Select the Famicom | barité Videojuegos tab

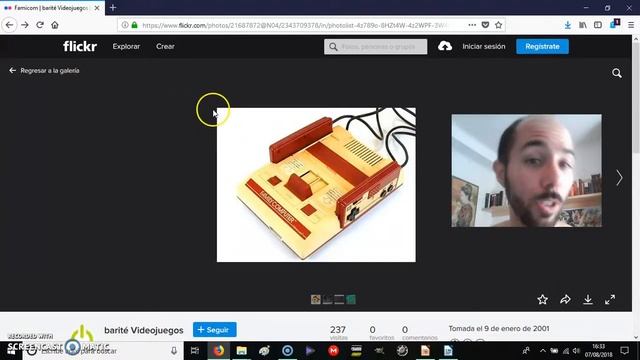tap(51, 8)
